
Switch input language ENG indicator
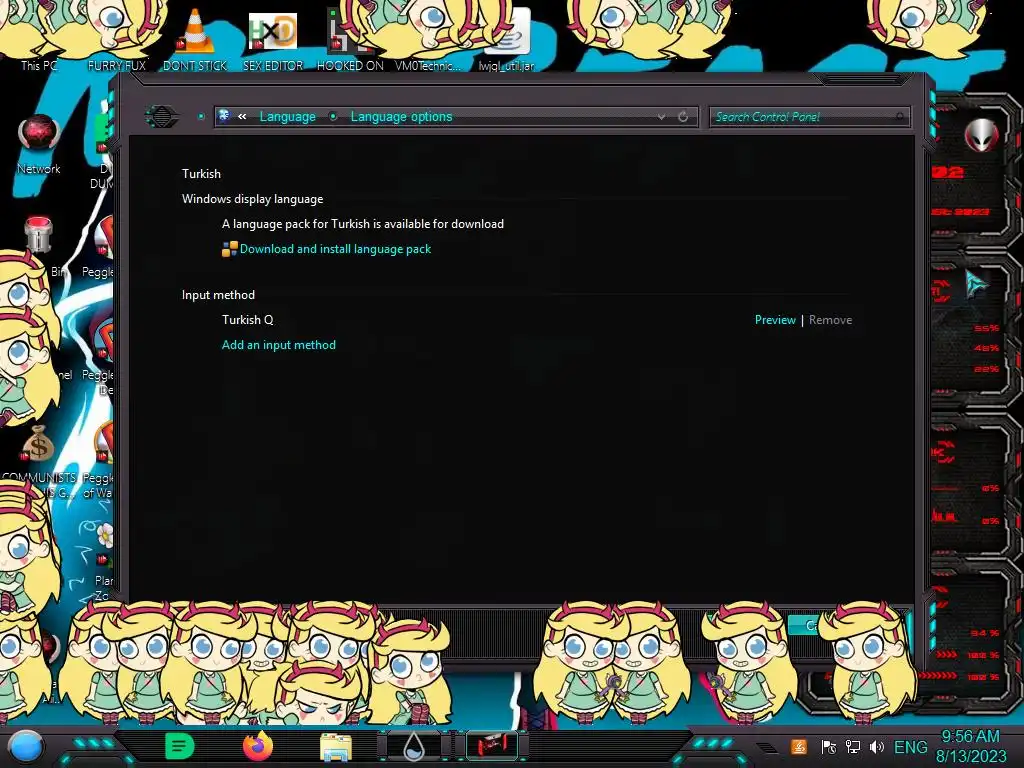pyautogui.click(x=910, y=747)
